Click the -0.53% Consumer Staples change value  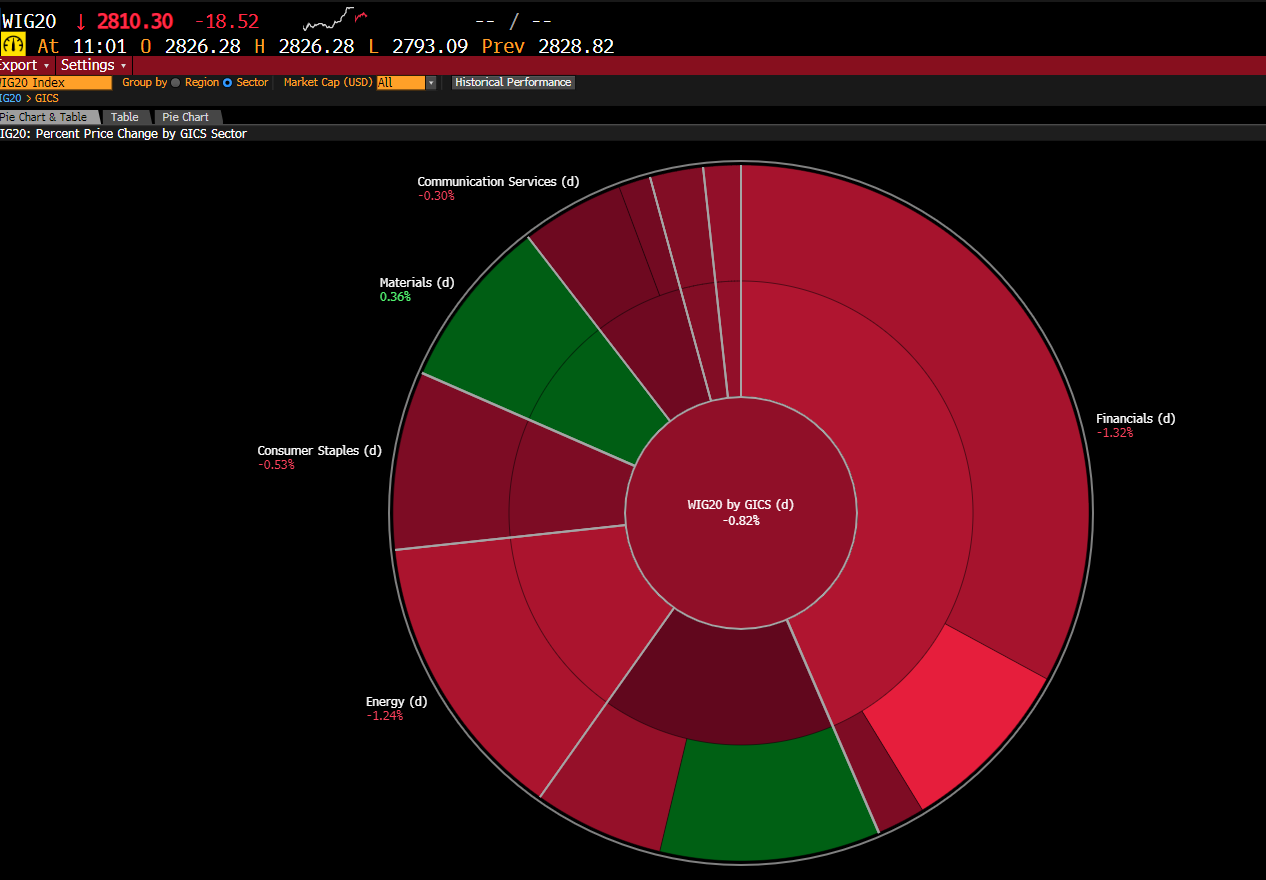(x=276, y=465)
